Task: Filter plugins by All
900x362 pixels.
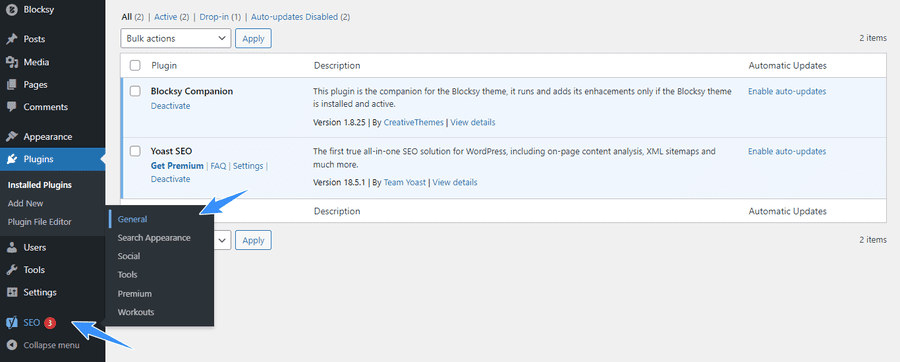Action: pyautogui.click(x=126, y=17)
